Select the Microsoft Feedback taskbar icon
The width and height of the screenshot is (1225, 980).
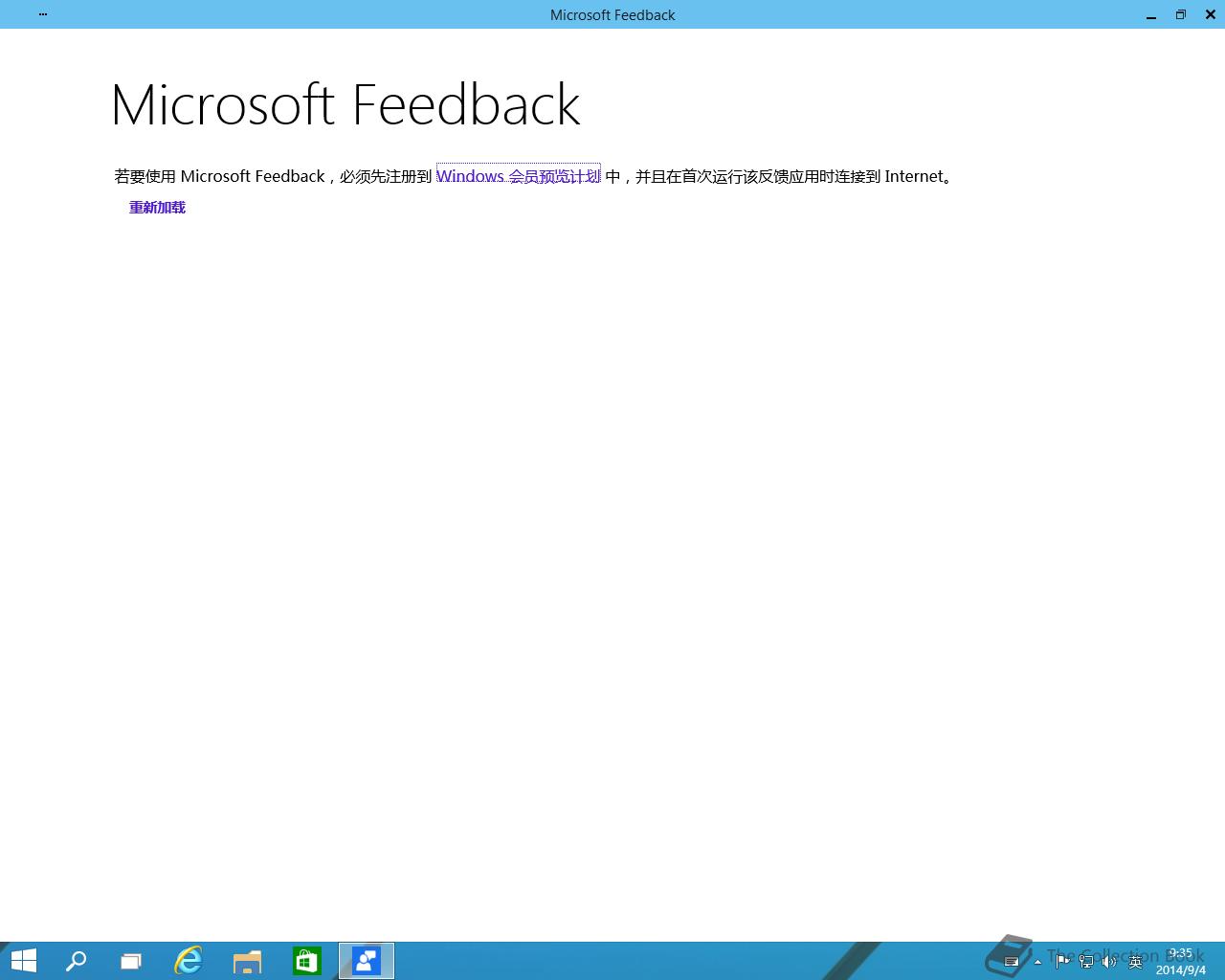click(x=367, y=961)
